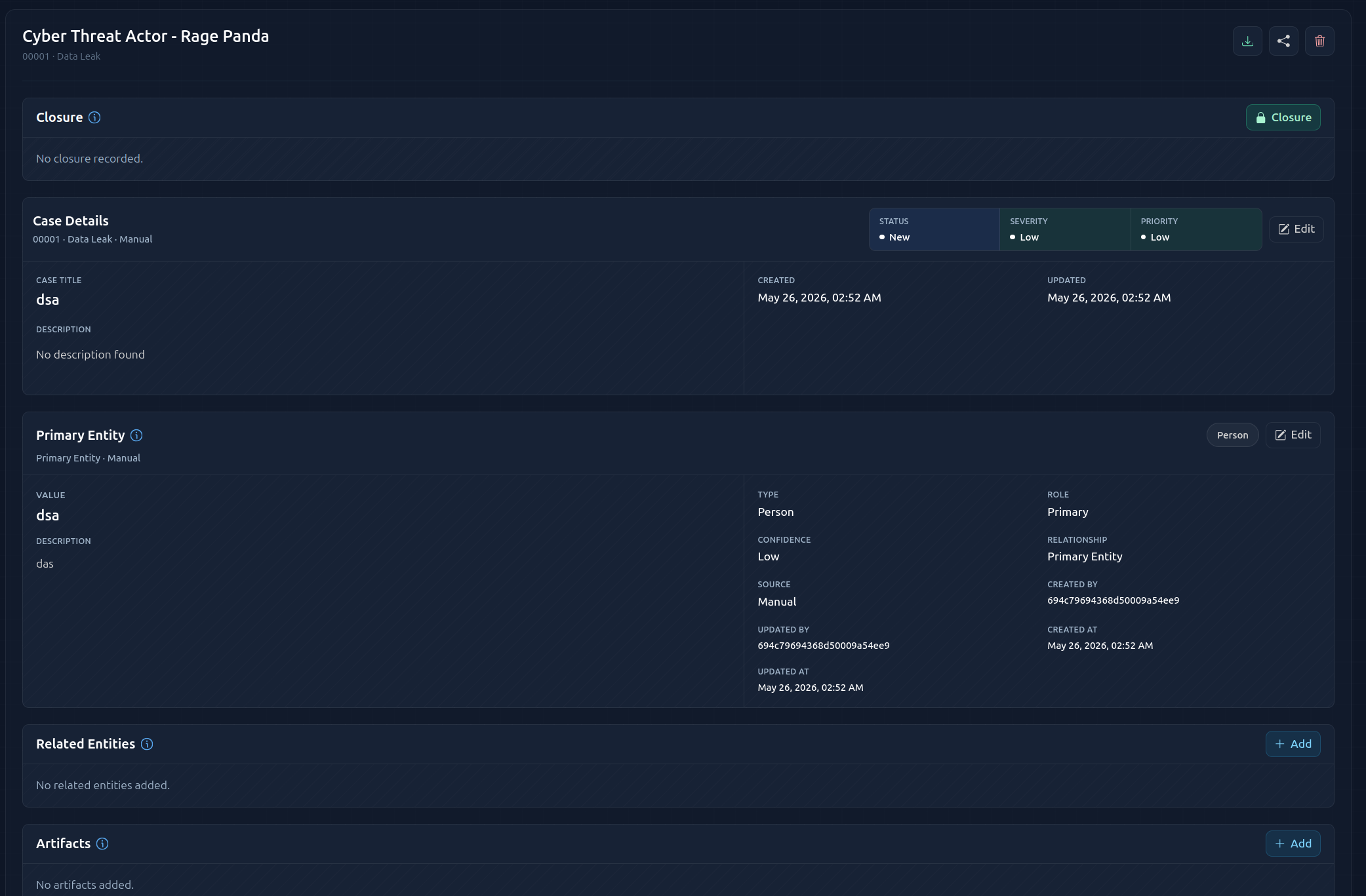1366x896 pixels.
Task: Show Related Entities info icon
Action: [147, 744]
